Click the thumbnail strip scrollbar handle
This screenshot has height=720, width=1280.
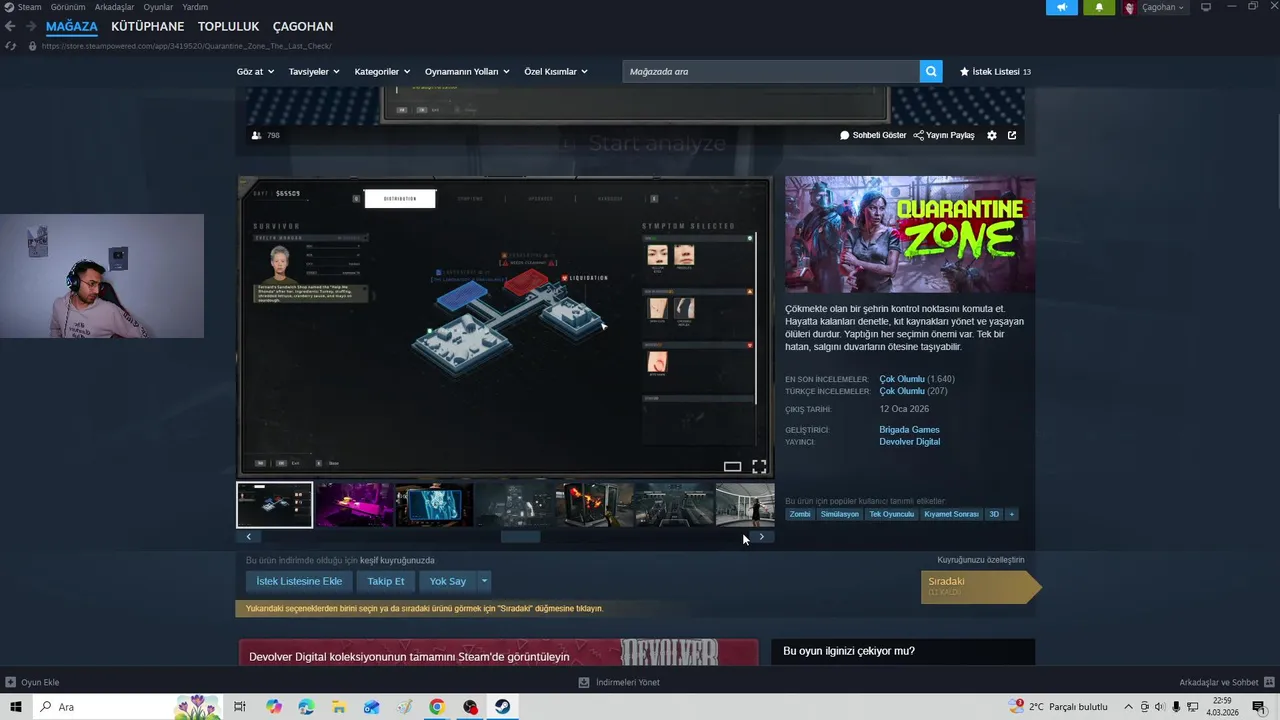520,537
